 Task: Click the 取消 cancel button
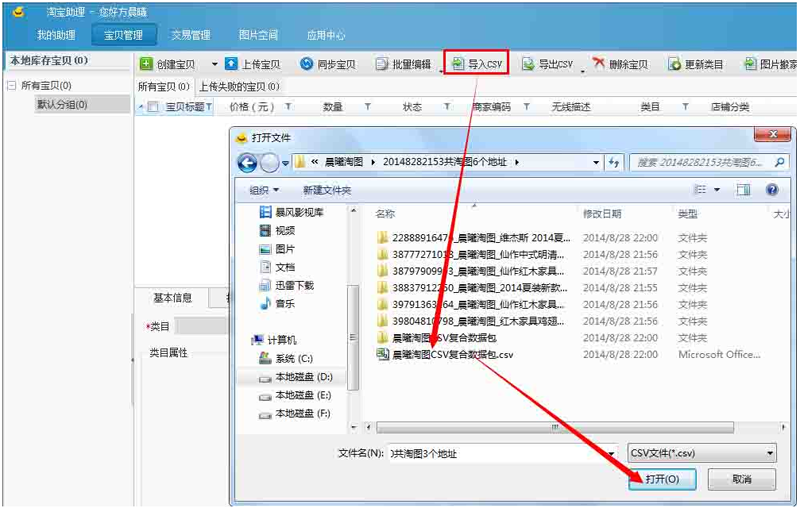pos(742,479)
